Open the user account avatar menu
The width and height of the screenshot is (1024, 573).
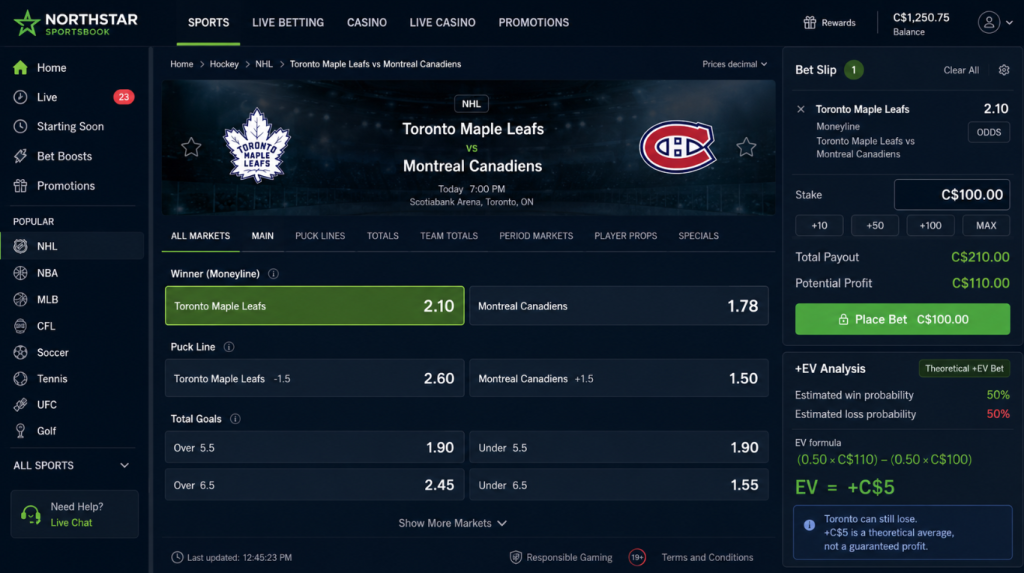click(989, 22)
